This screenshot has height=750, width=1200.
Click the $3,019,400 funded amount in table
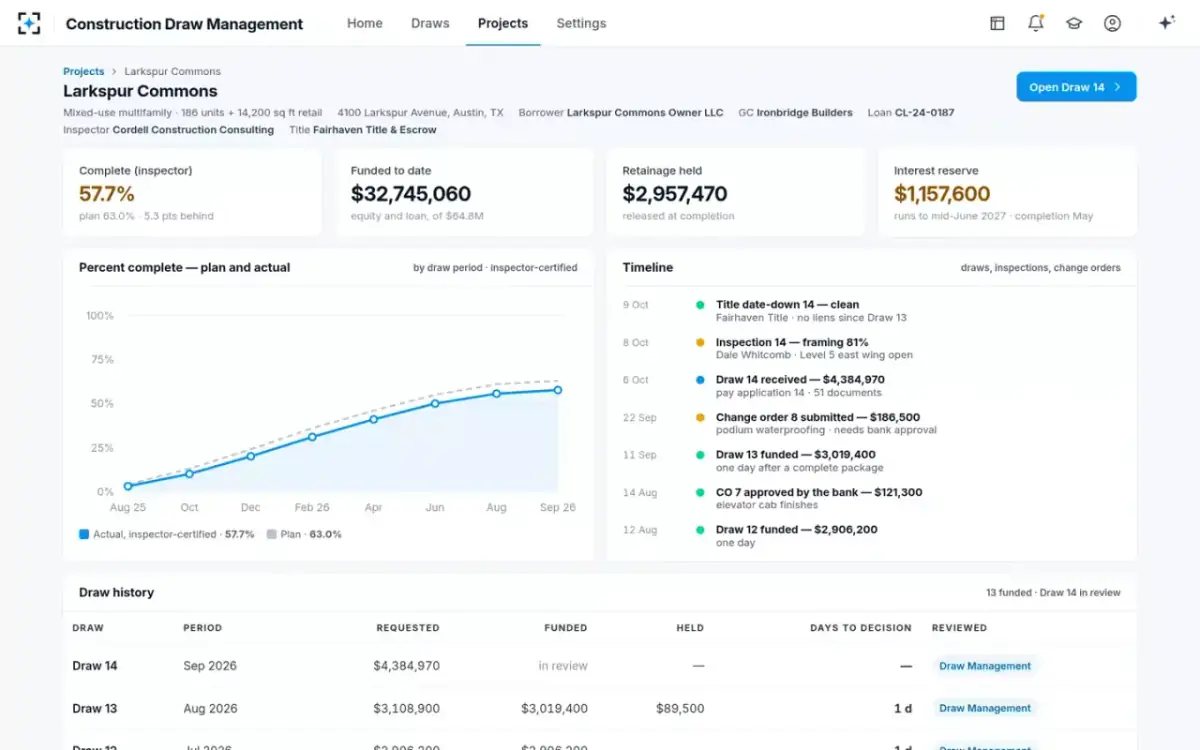click(554, 708)
